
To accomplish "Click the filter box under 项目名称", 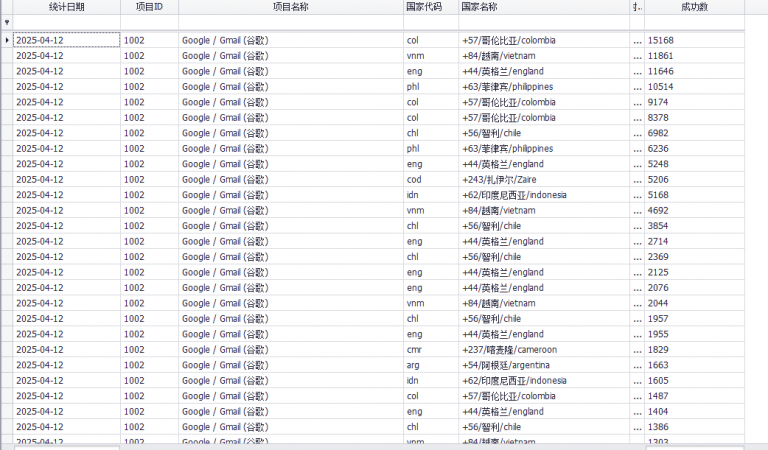I will (x=291, y=22).
